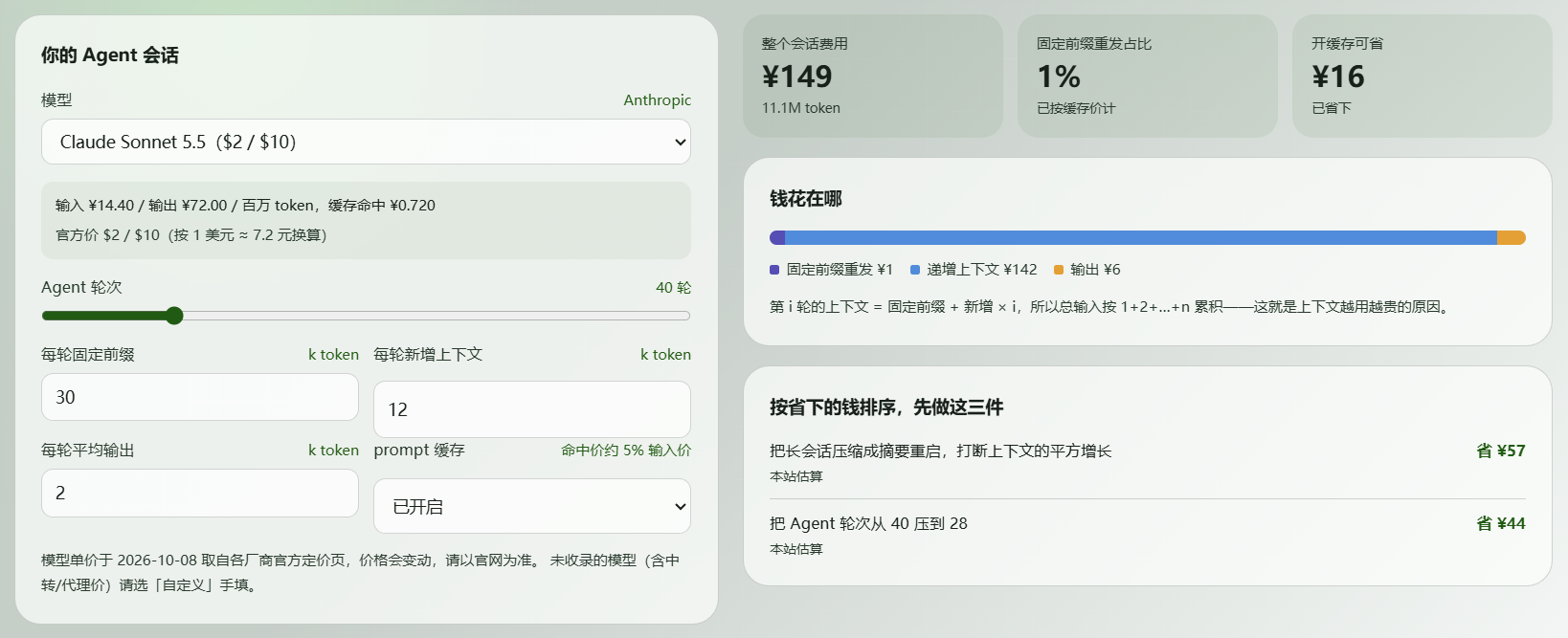Image resolution: width=1568 pixels, height=638 pixels.
Task: Click the 递增上下文 ¥142 legend item
Action: [974, 270]
